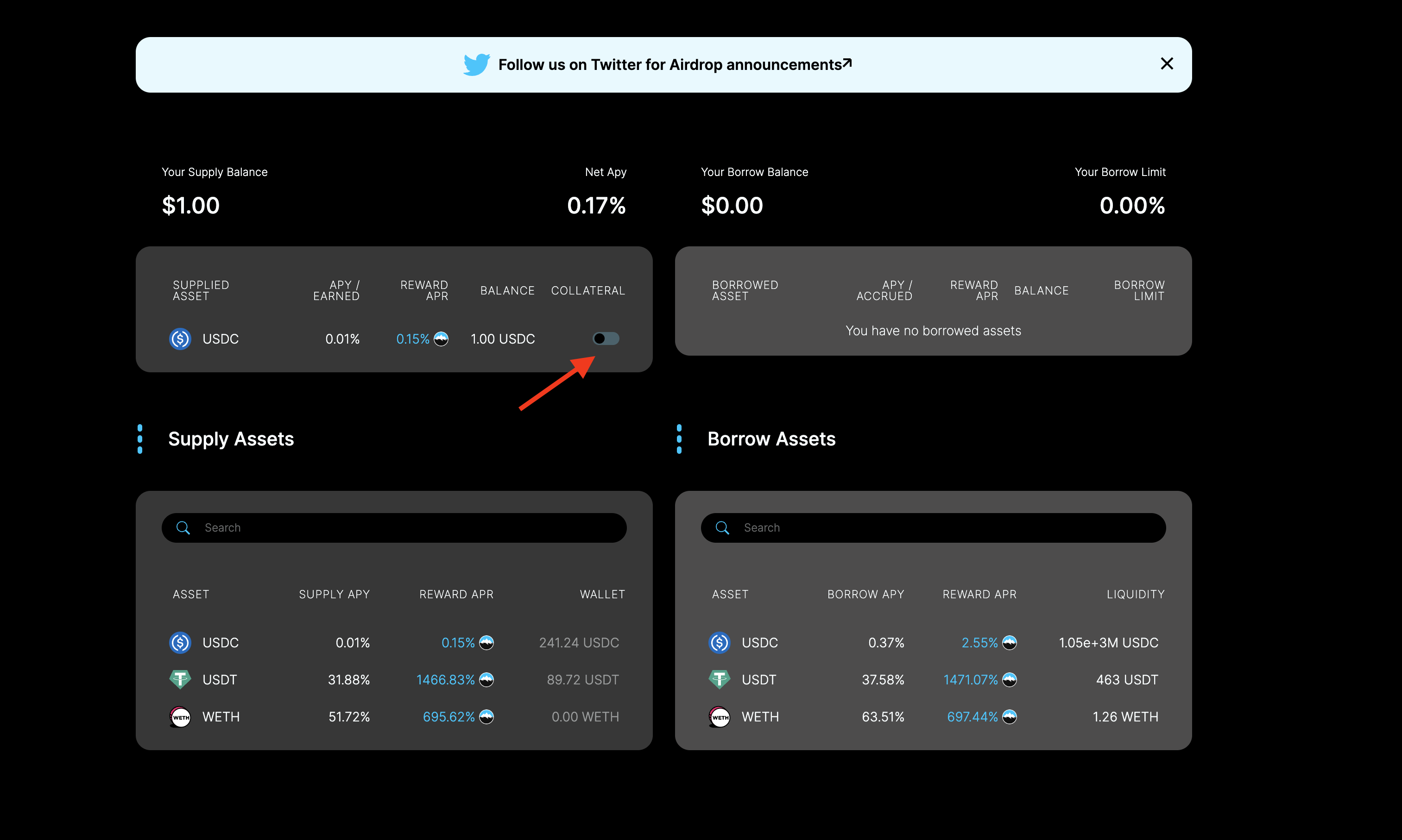Click reward token icon beside 0.15% supplied APR
Image resolution: width=1402 pixels, height=840 pixels.
441,339
